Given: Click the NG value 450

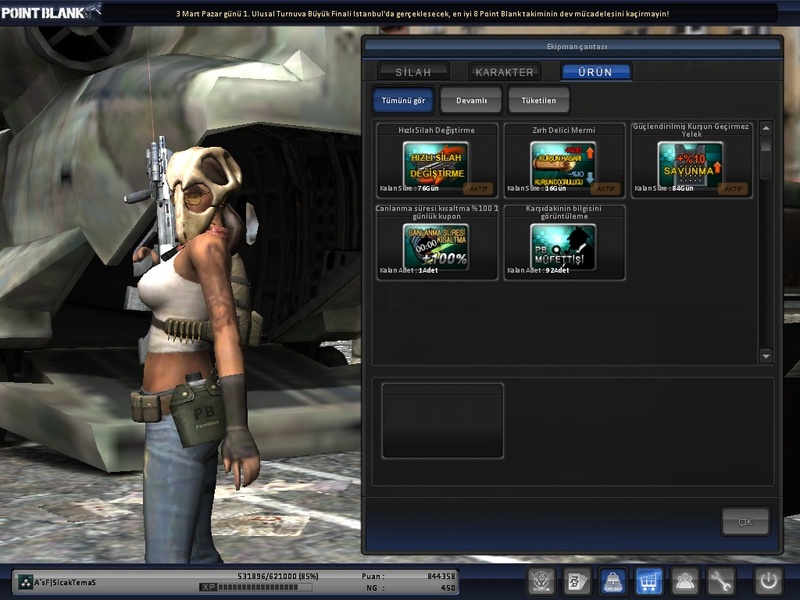Looking at the screenshot, I should 447,588.
